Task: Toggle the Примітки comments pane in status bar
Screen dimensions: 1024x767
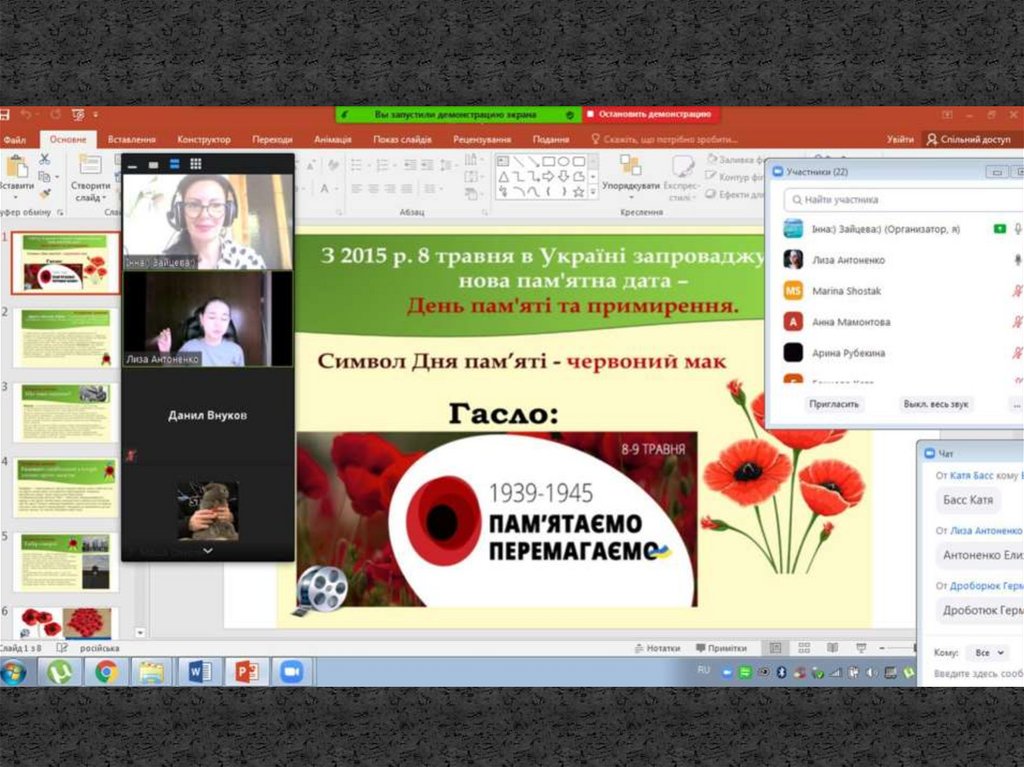Action: click(x=721, y=648)
